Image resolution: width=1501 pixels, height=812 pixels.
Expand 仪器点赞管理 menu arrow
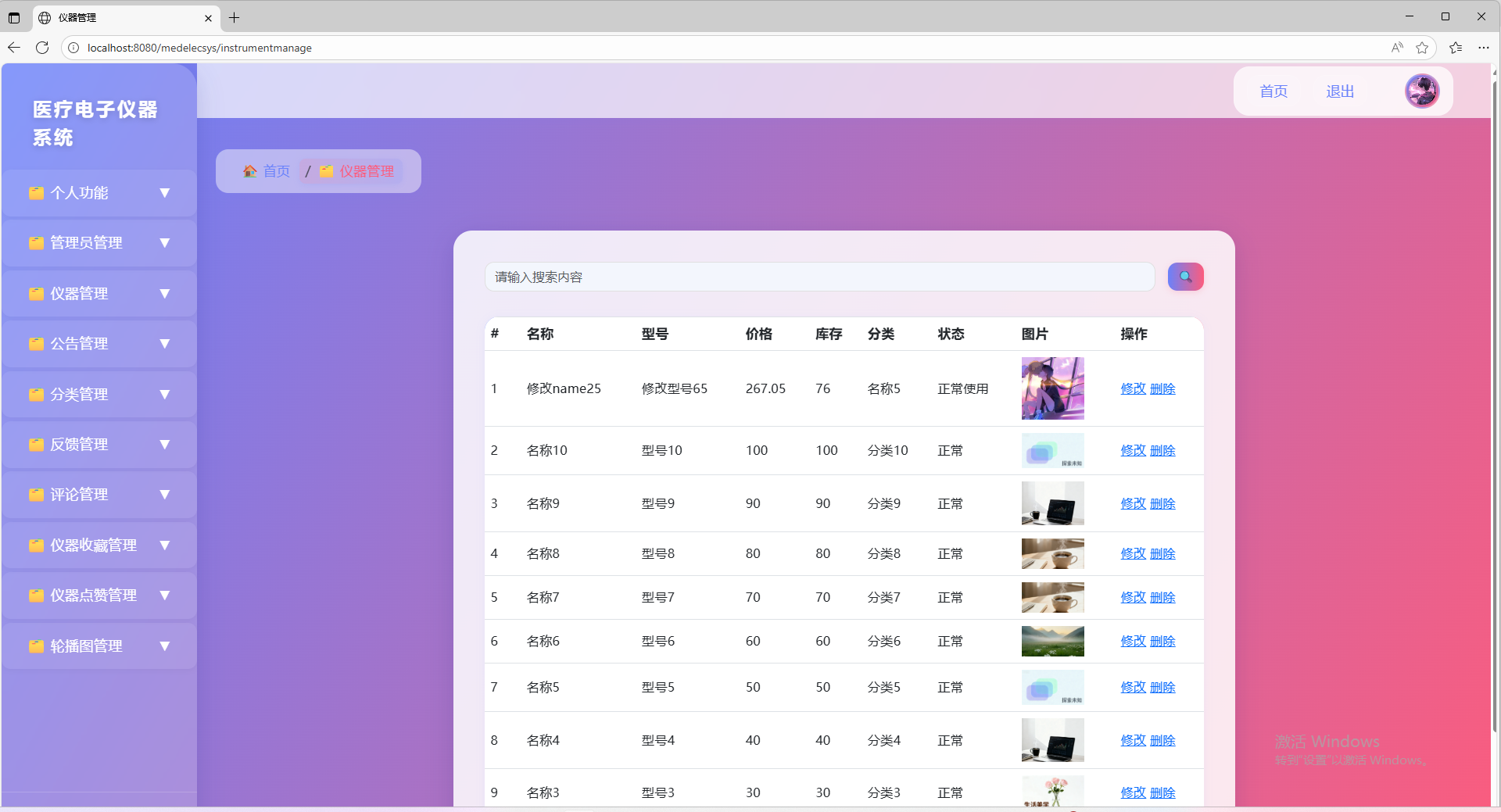pos(164,596)
